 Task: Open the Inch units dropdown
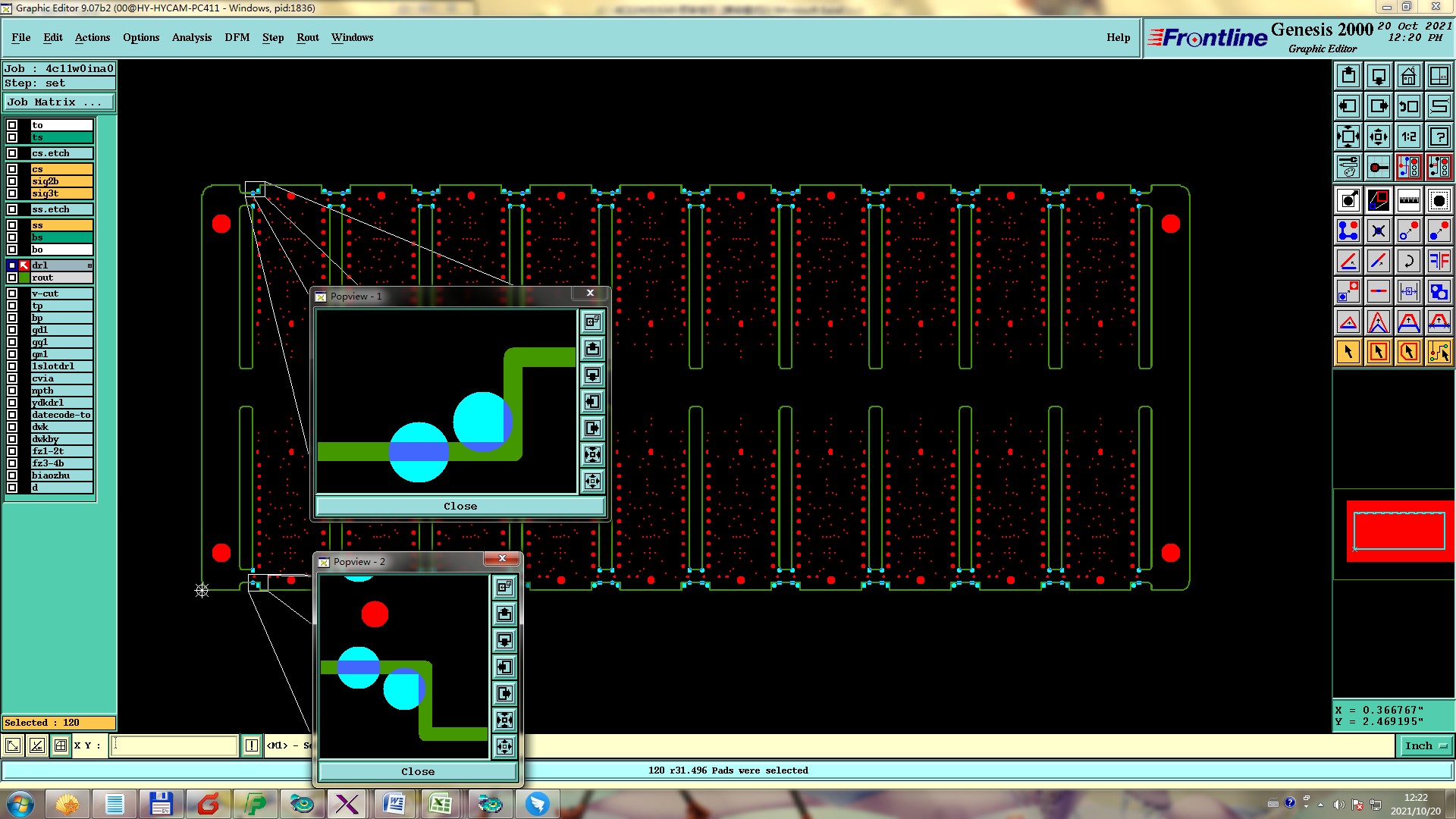pyautogui.click(x=1426, y=746)
